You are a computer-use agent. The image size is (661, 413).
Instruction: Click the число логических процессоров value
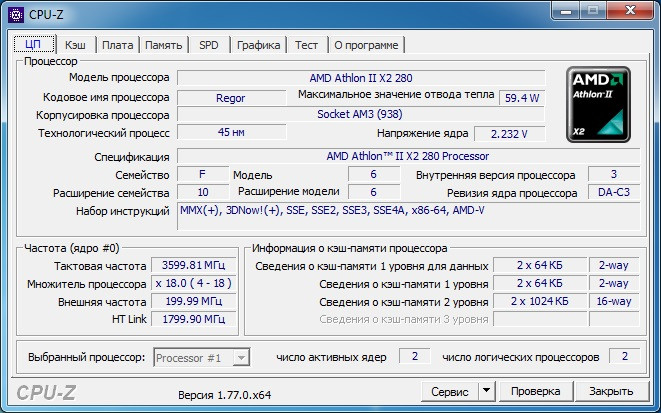click(x=625, y=356)
